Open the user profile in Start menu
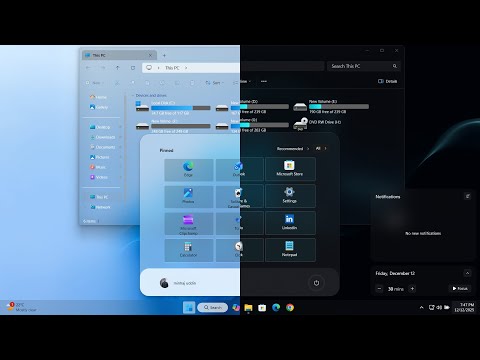The height and width of the screenshot is (360, 480). 178,283
